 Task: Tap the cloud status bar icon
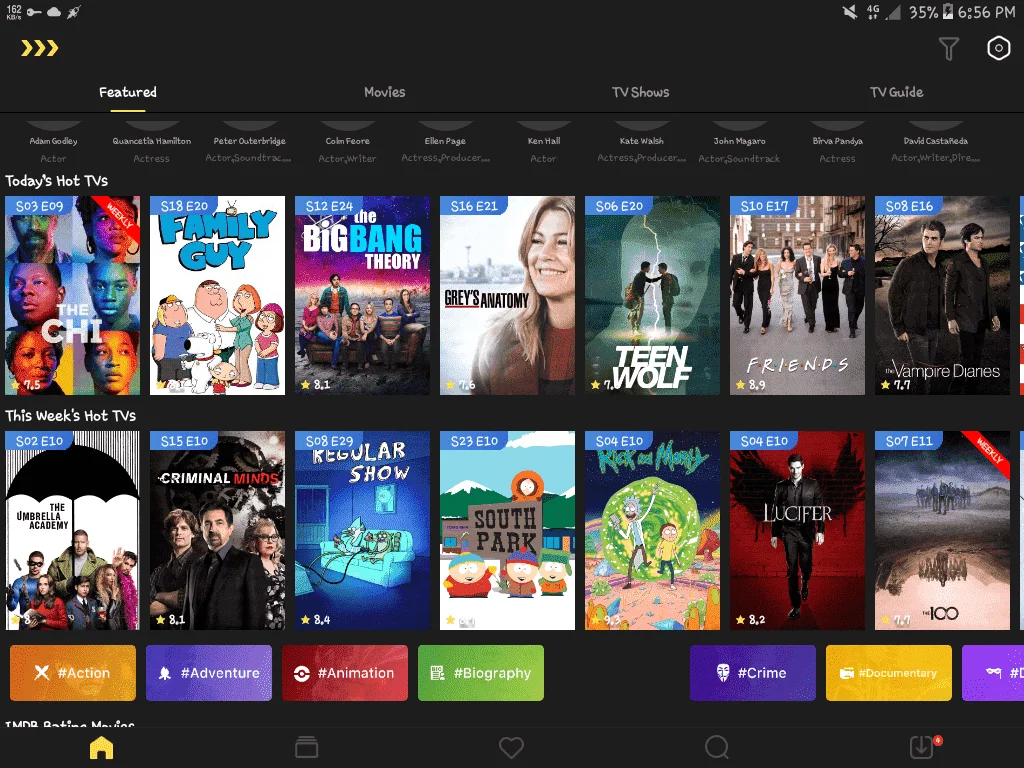coord(54,12)
